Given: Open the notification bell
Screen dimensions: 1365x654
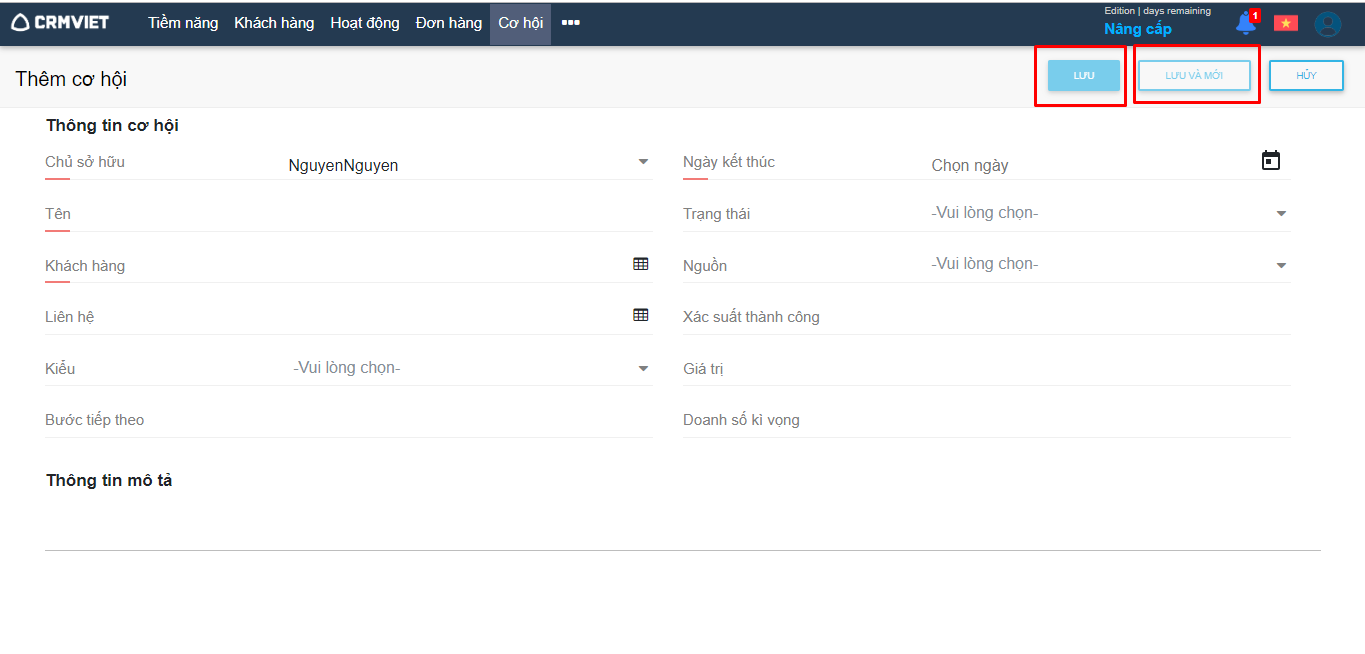Looking at the screenshot, I should (x=1245, y=23).
